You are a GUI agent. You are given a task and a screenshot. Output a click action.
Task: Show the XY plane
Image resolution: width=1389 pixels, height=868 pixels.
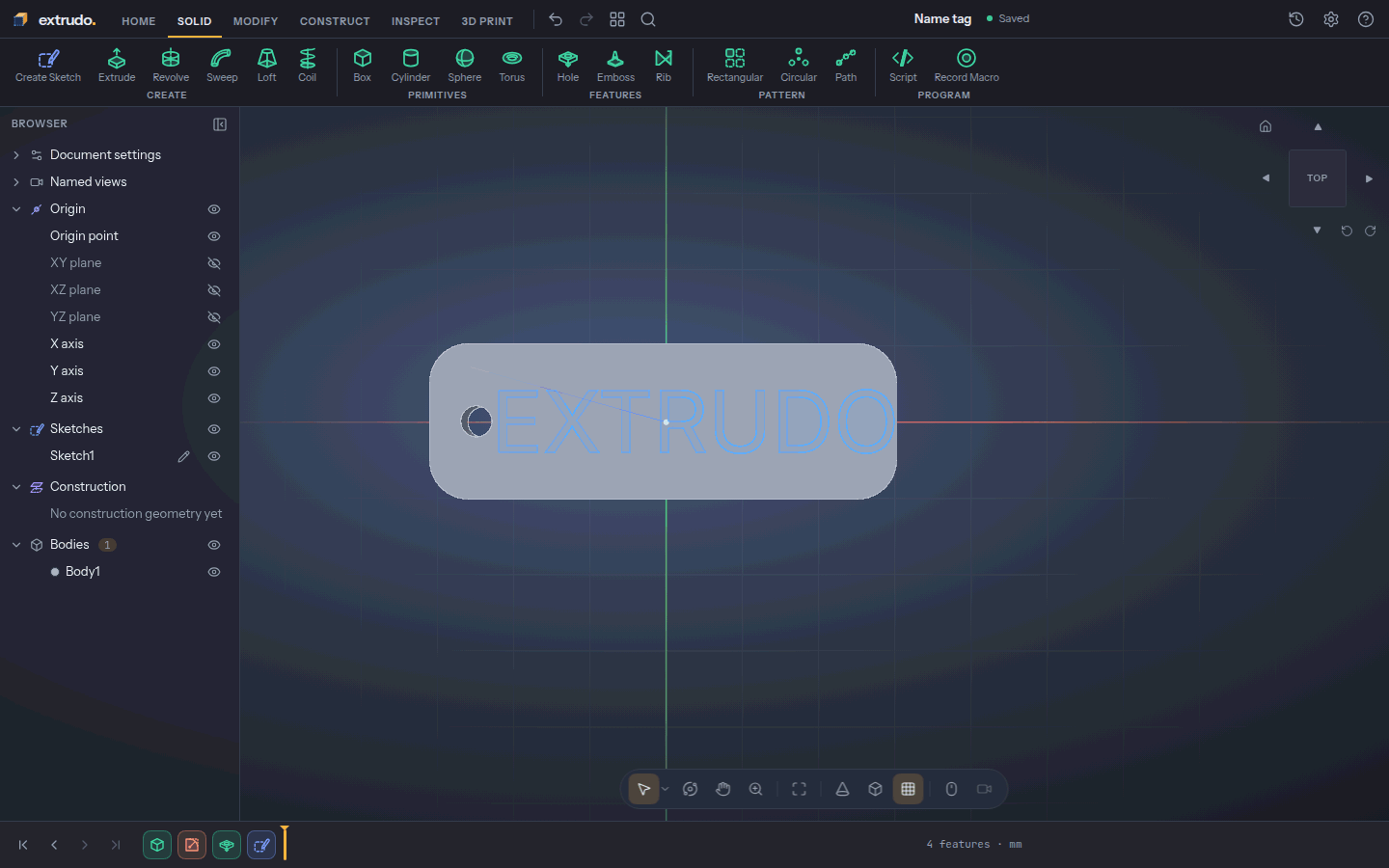click(214, 263)
